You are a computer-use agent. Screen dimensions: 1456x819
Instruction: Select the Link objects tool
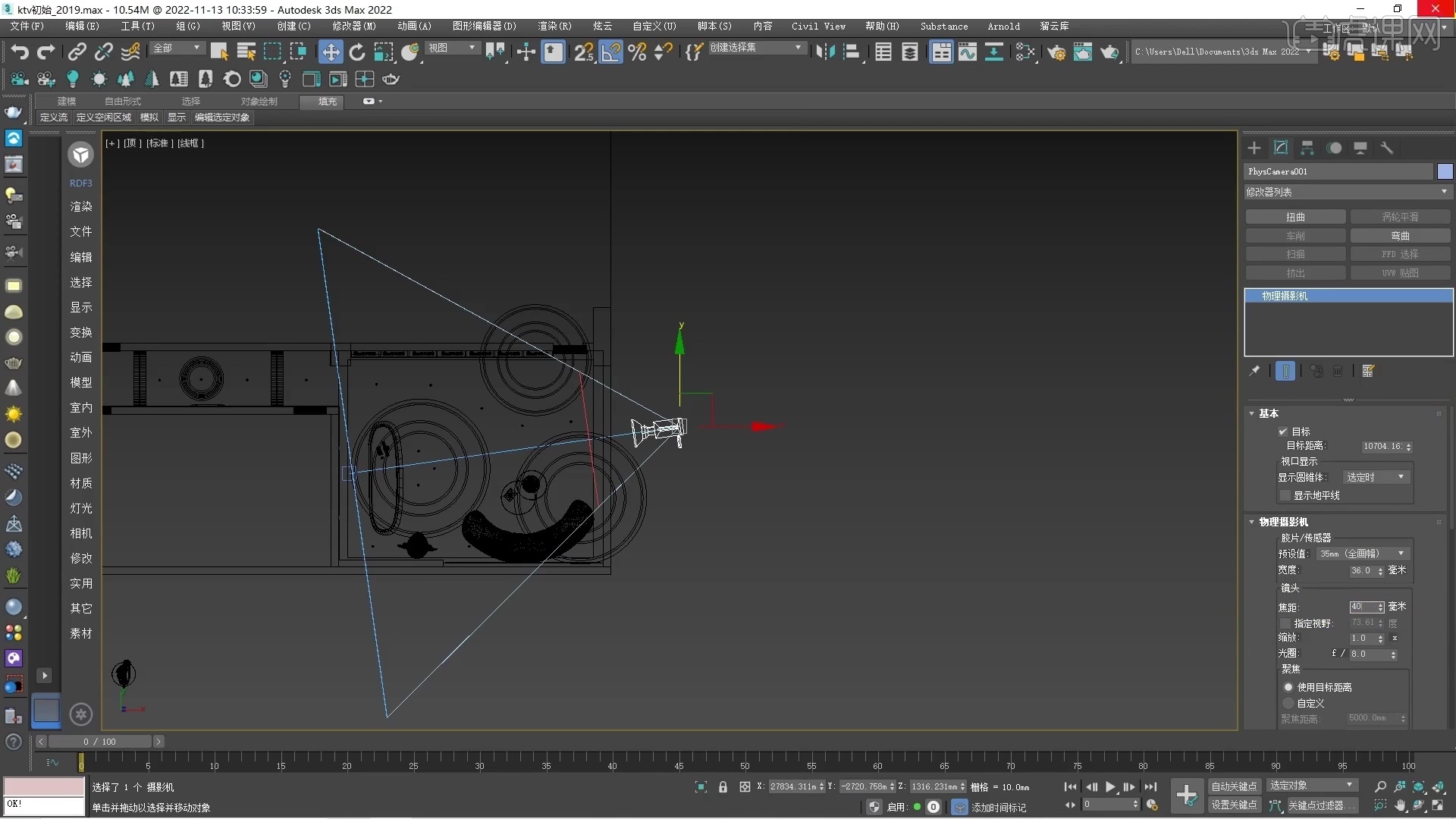point(77,52)
